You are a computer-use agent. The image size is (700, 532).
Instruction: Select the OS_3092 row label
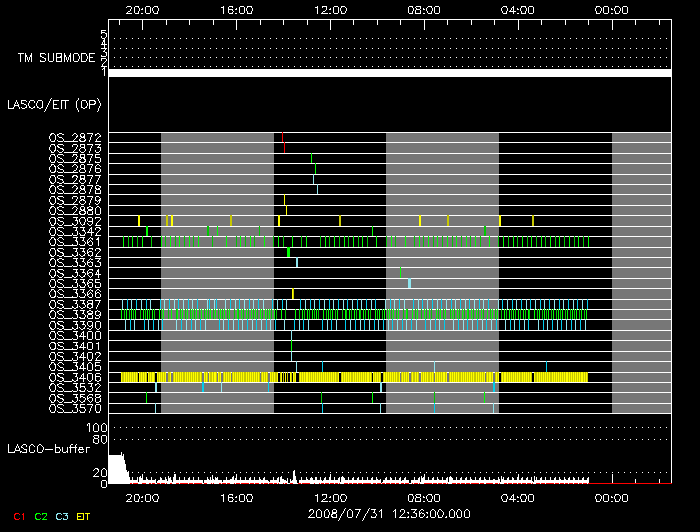(74, 220)
